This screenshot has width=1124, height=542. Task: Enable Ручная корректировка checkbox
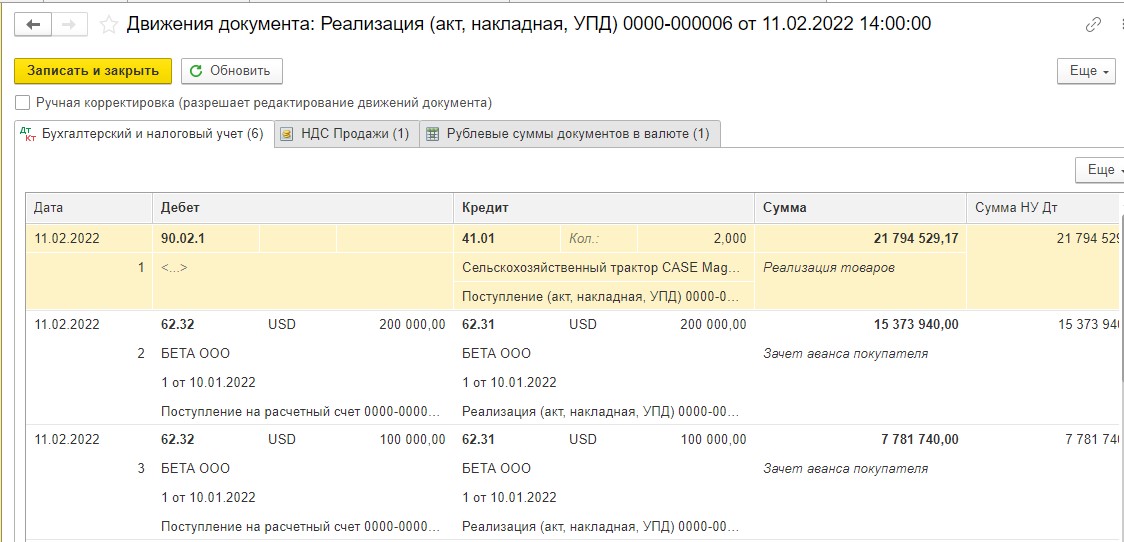(x=22, y=103)
